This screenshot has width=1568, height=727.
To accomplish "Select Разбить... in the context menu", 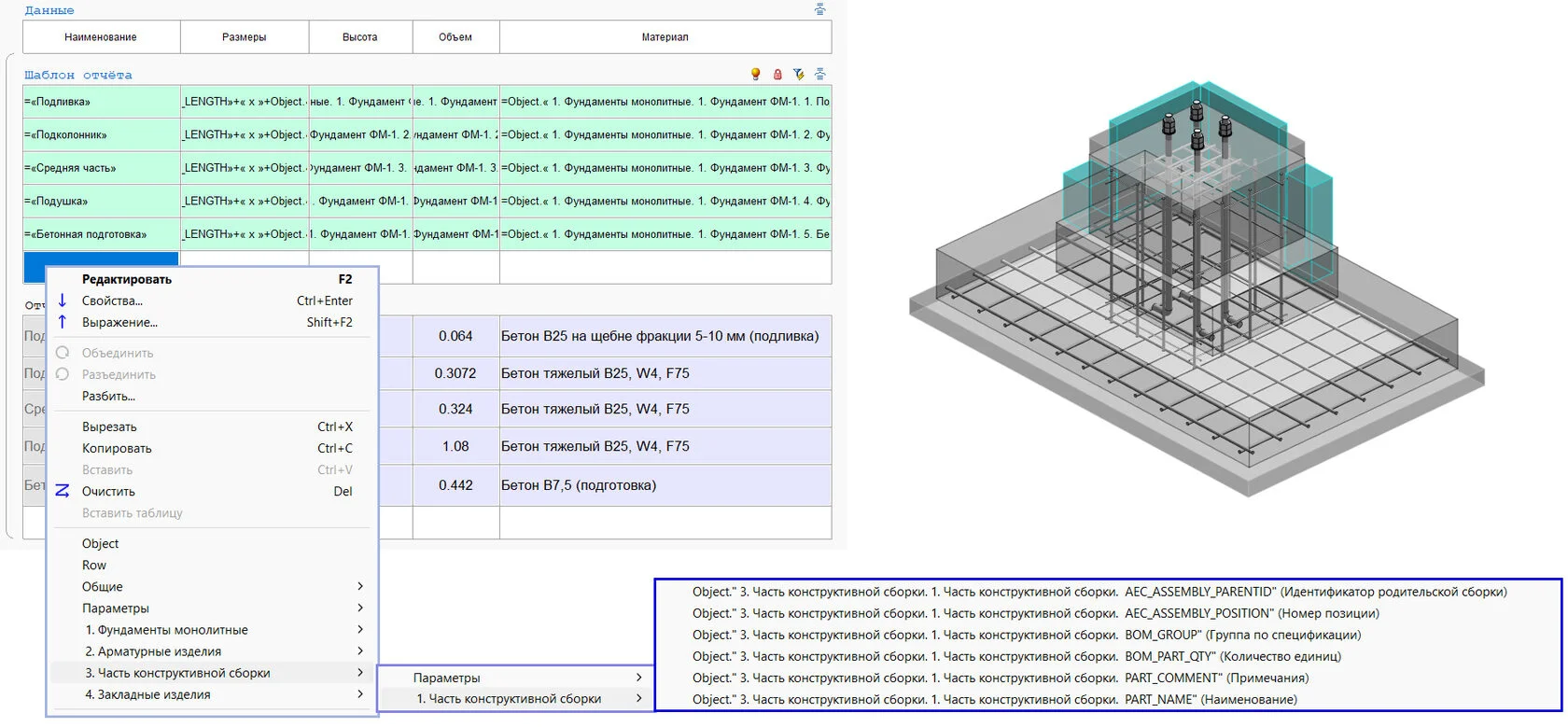I will [213, 396].
